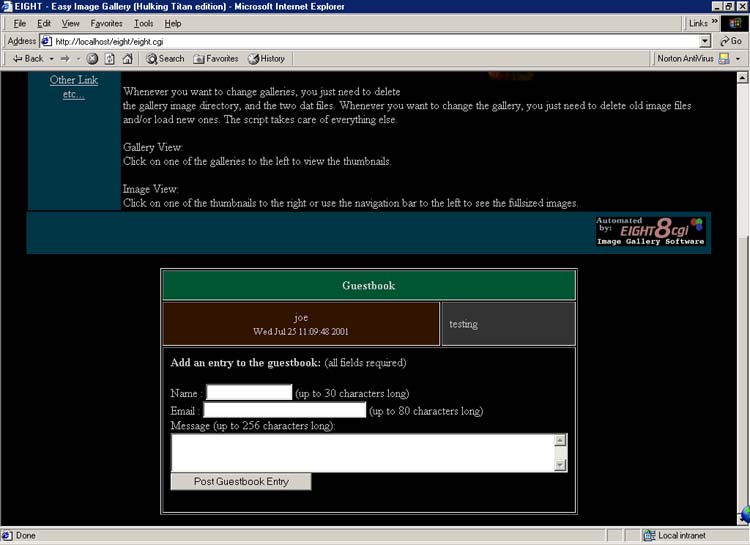
Task: Open the Norton AntiVirus dropdown arrow
Action: [x=738, y=59]
